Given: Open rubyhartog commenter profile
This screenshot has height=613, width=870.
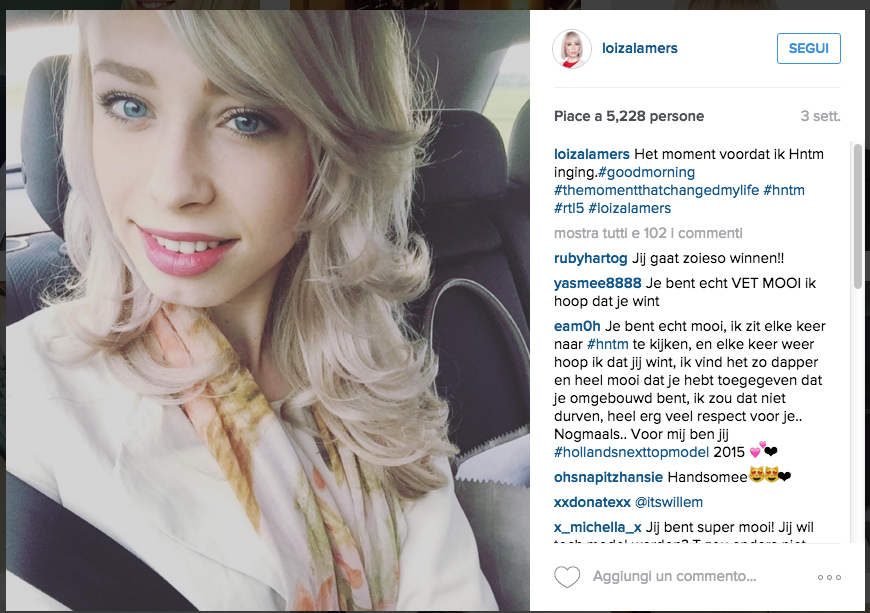Looking at the screenshot, I should point(590,259).
